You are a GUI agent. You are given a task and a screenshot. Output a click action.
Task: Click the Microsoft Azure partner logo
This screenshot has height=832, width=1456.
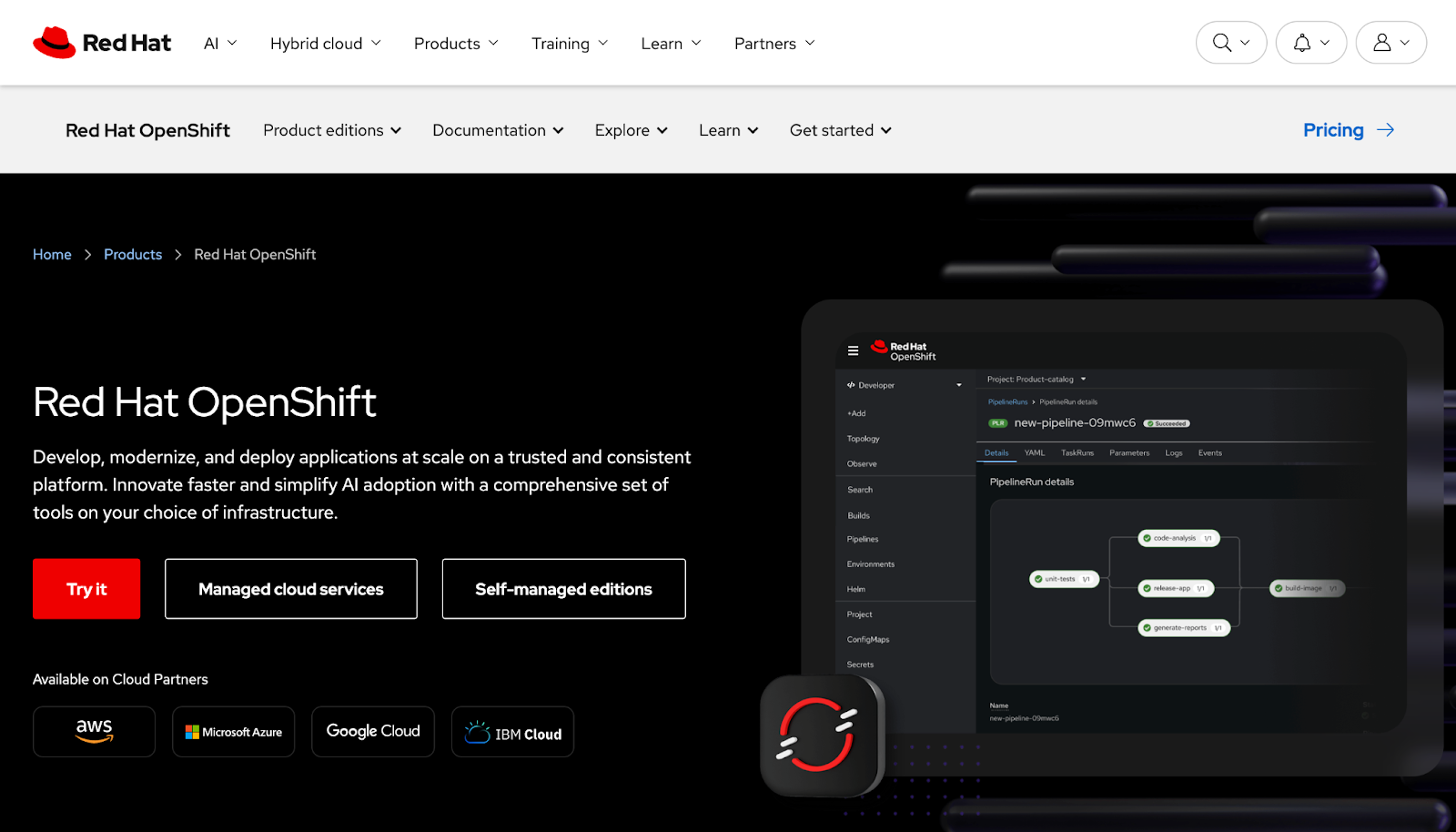(234, 732)
